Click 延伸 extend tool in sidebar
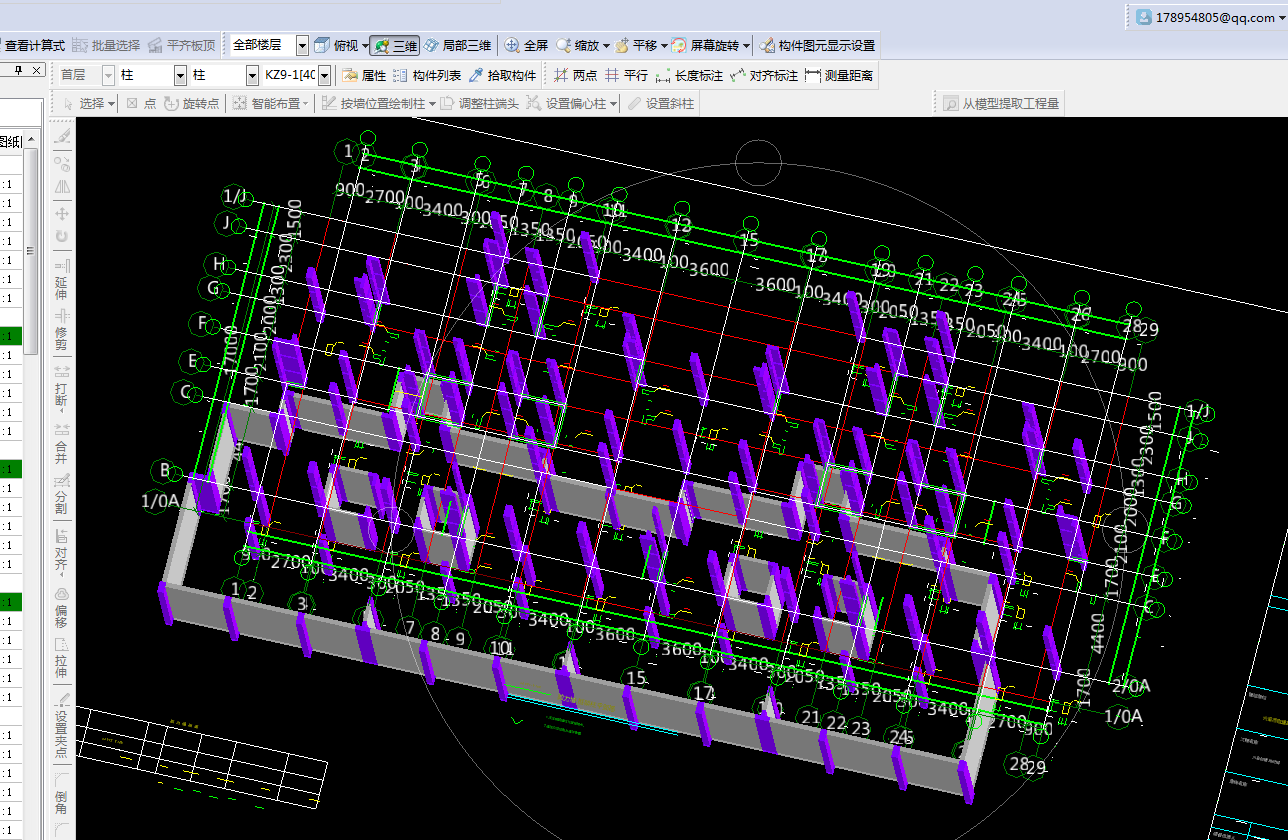Image resolution: width=1288 pixels, height=840 pixels. (61, 280)
